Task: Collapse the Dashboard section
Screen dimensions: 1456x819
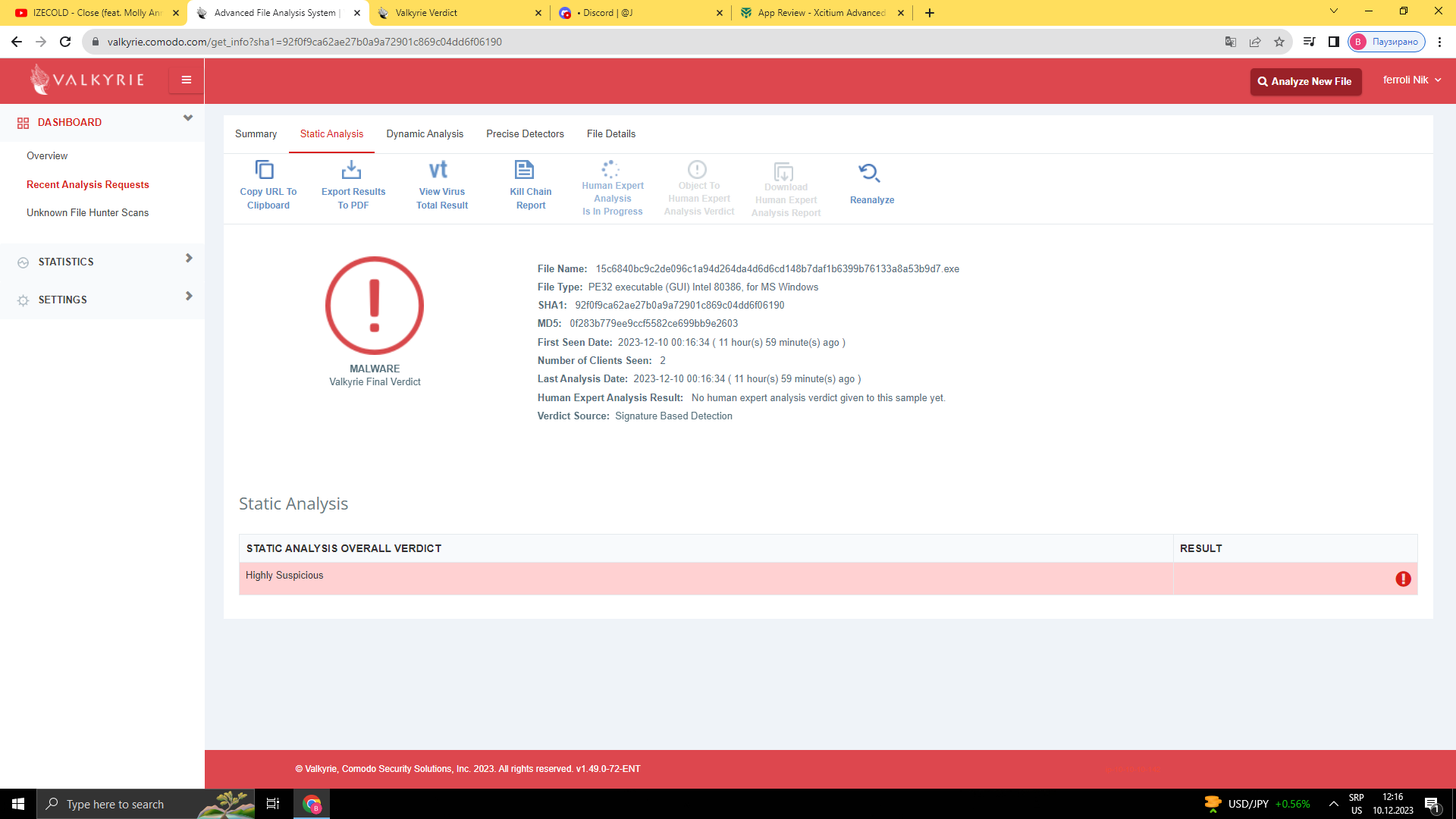Action: click(188, 118)
